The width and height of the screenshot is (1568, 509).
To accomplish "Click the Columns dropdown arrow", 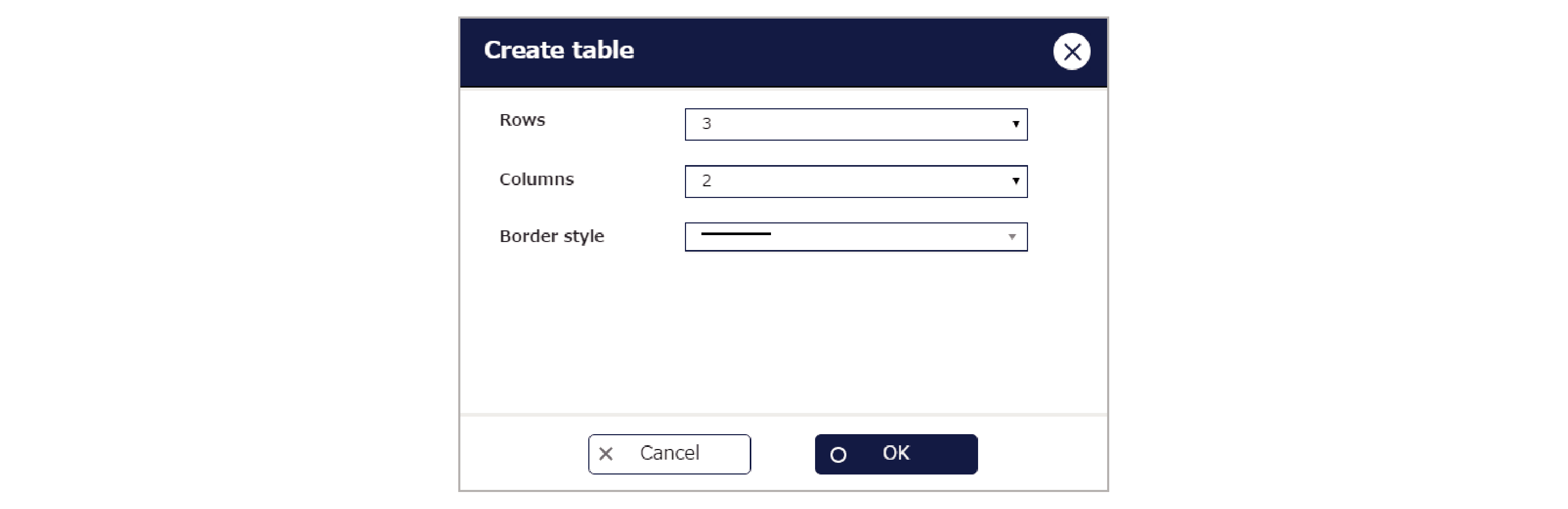I will point(1014,180).
